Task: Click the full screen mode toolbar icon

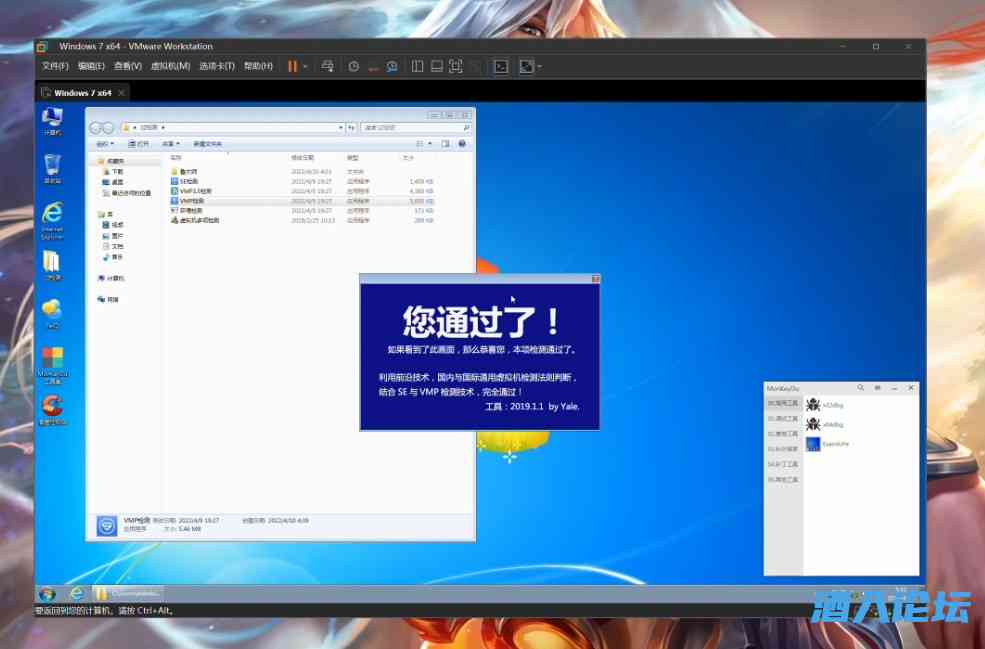Action: (x=456, y=67)
